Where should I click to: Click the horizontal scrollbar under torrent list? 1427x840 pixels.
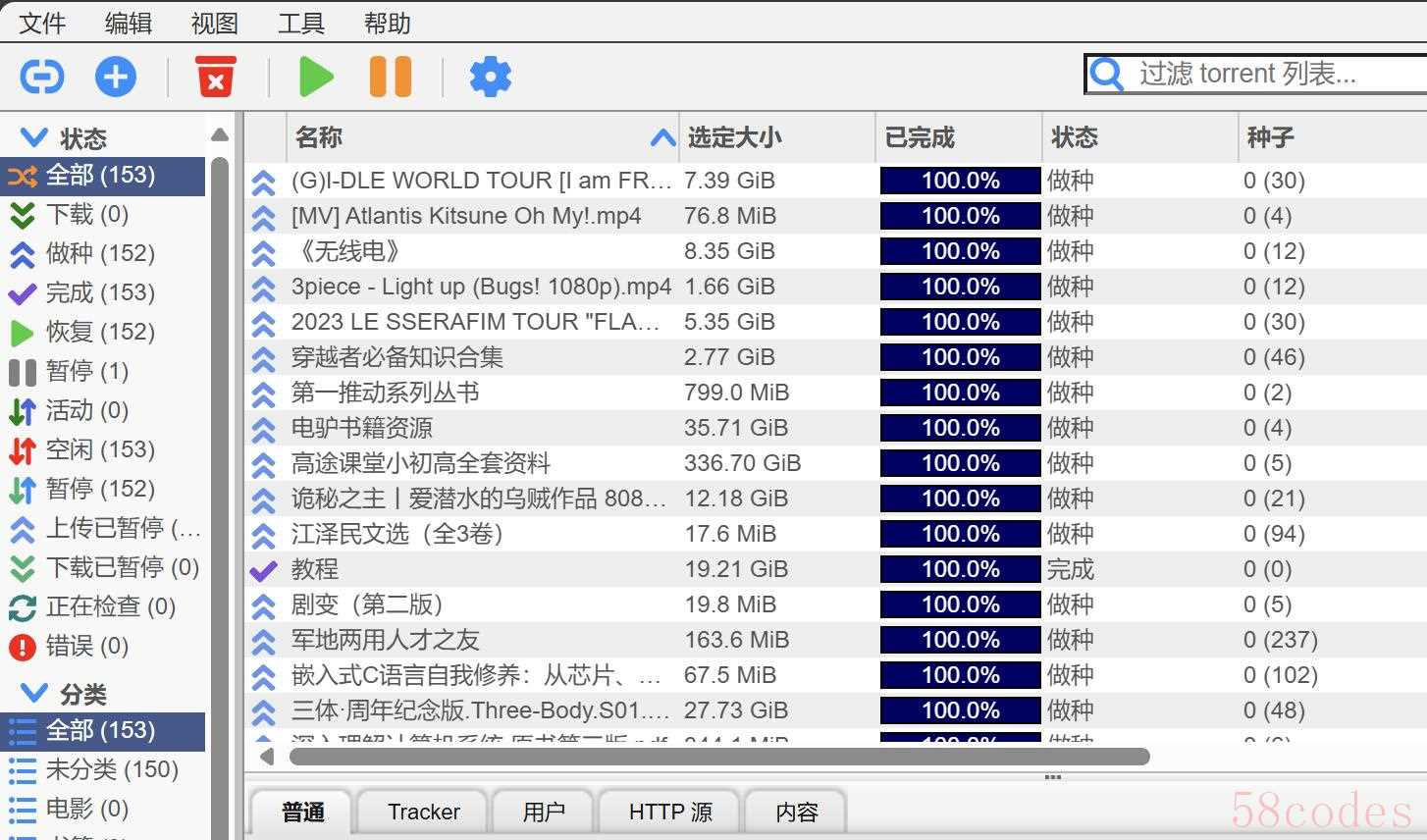(719, 757)
